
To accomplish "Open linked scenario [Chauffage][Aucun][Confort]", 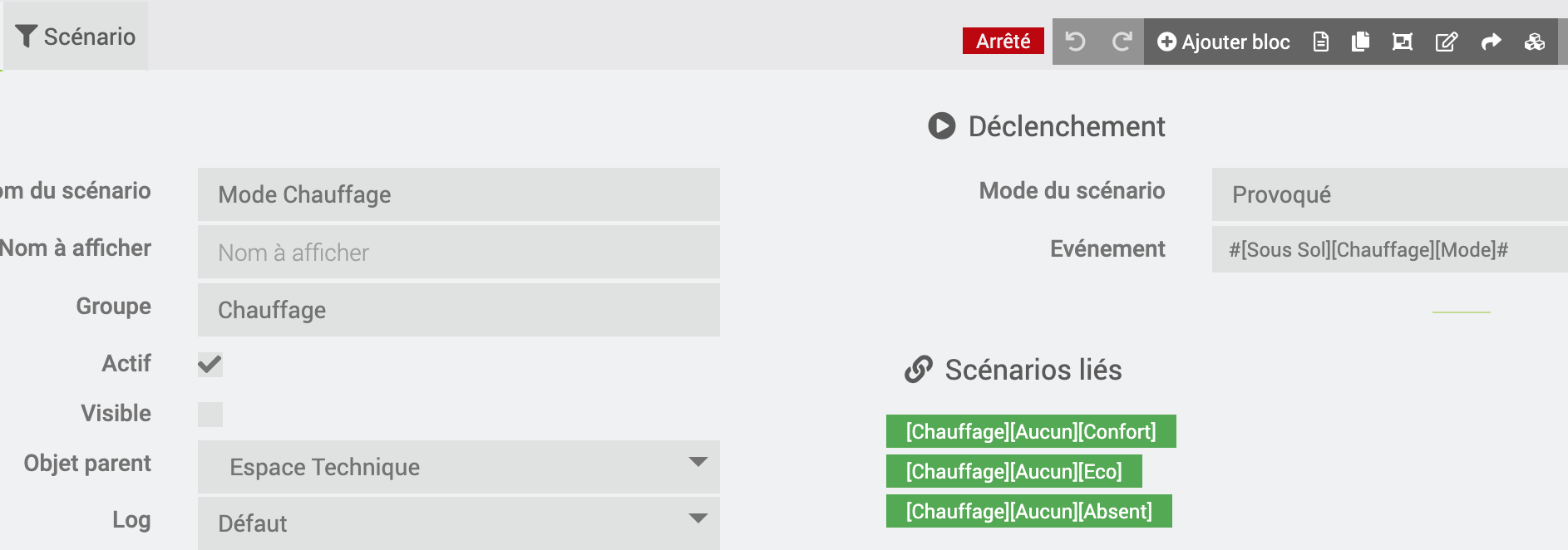I will point(1031,432).
